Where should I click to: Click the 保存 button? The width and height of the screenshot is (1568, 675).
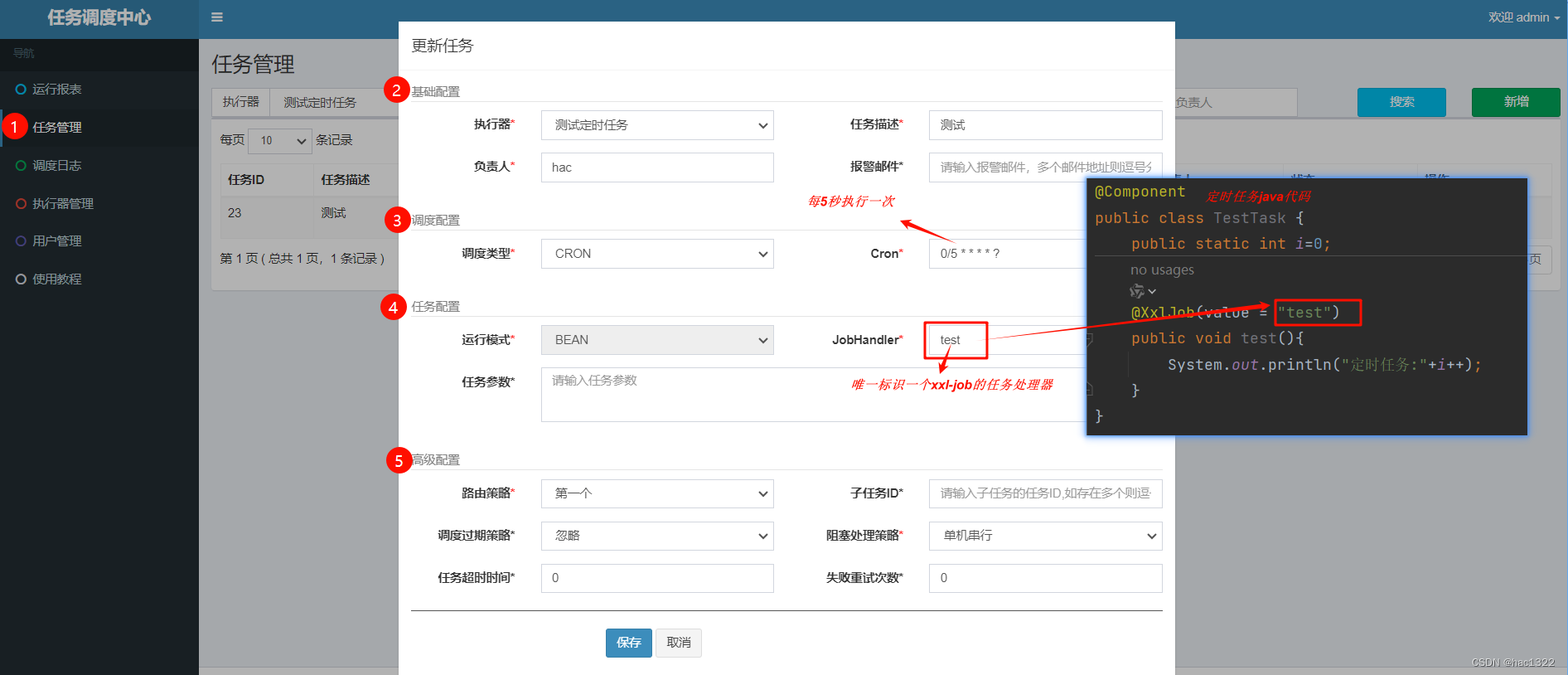pyautogui.click(x=628, y=643)
